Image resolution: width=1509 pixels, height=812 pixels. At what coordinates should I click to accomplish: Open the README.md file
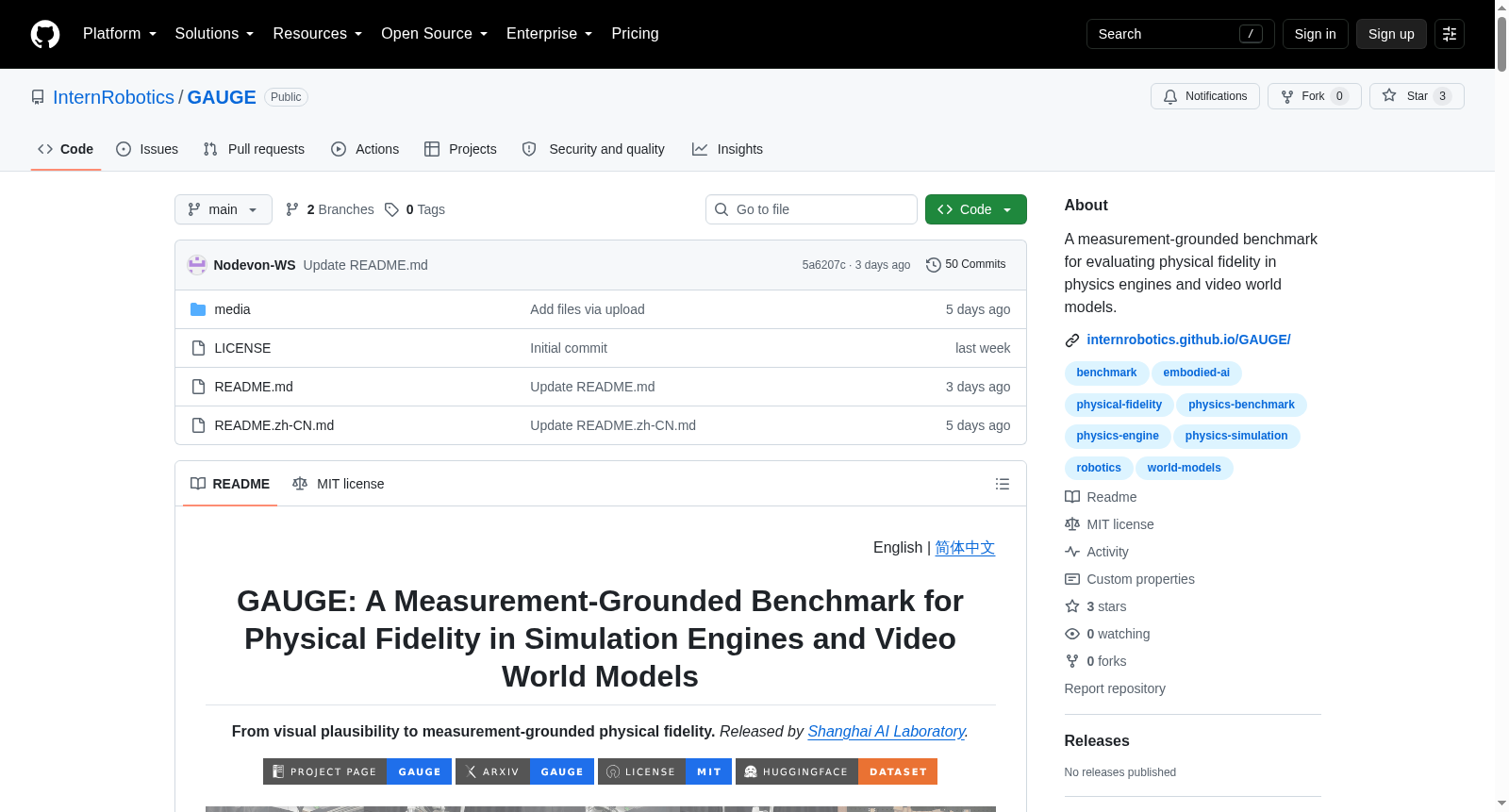click(x=254, y=387)
